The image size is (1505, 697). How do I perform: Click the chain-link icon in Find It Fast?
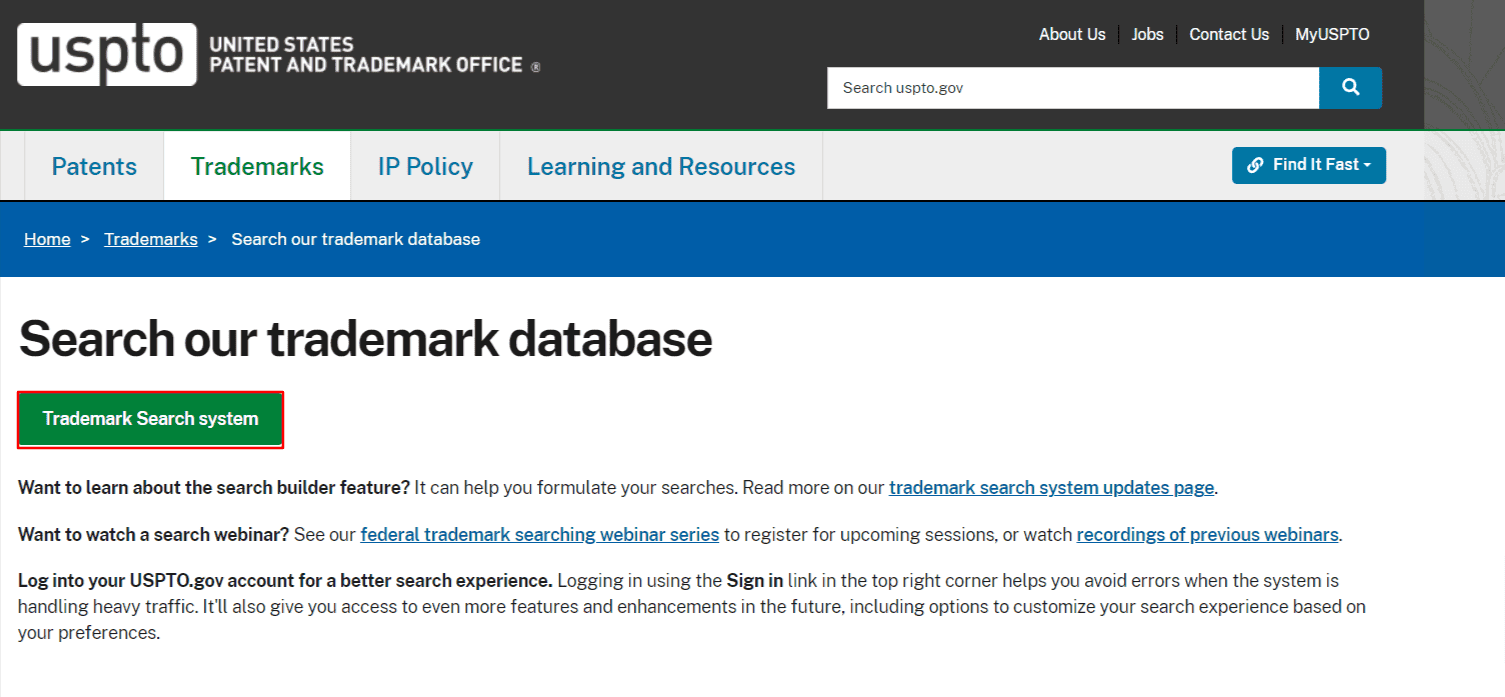[1254, 166]
